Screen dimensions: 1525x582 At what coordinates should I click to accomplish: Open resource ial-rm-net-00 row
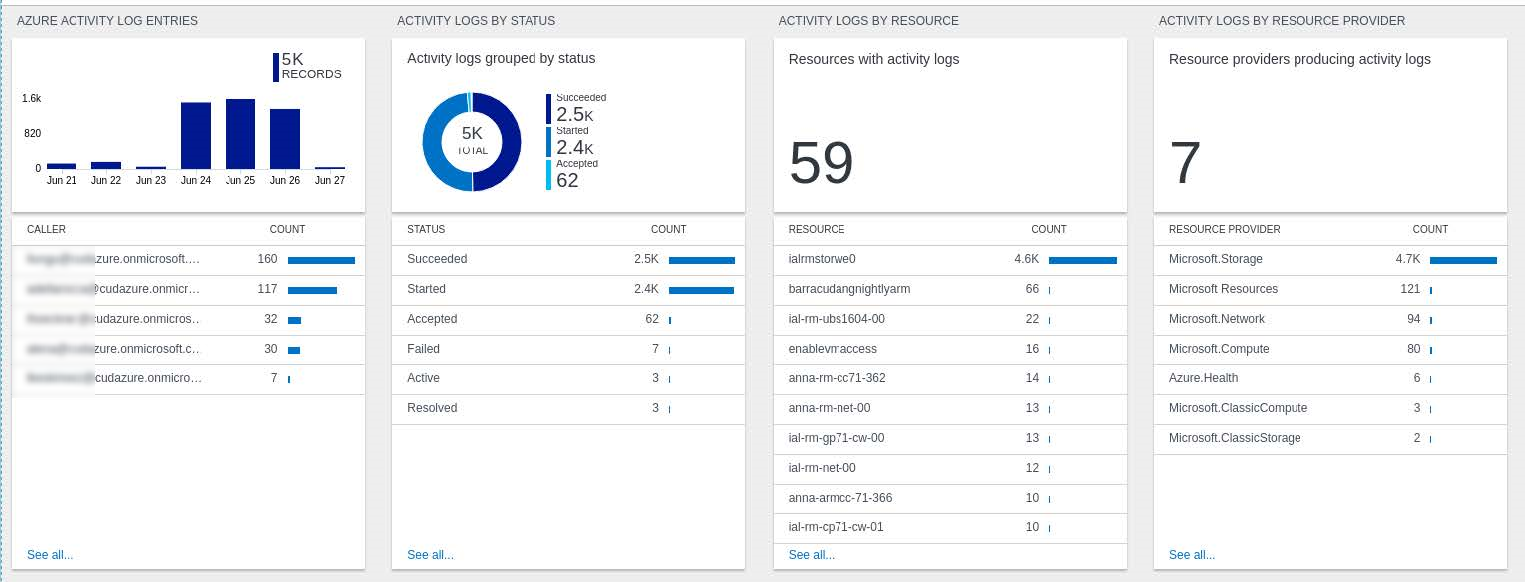tap(950, 468)
